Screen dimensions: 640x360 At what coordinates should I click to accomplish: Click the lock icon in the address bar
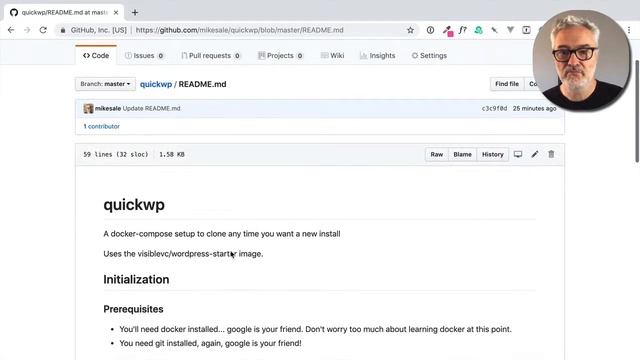pos(63,30)
